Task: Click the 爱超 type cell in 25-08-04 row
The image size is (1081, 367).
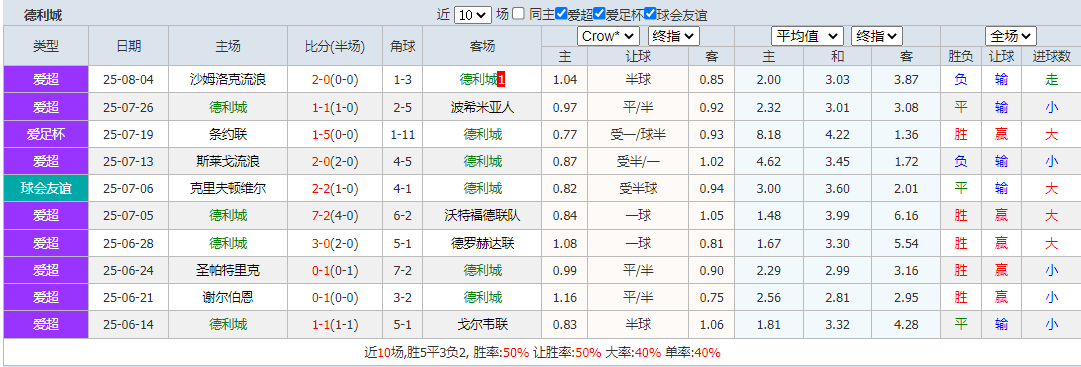Action: (46, 80)
